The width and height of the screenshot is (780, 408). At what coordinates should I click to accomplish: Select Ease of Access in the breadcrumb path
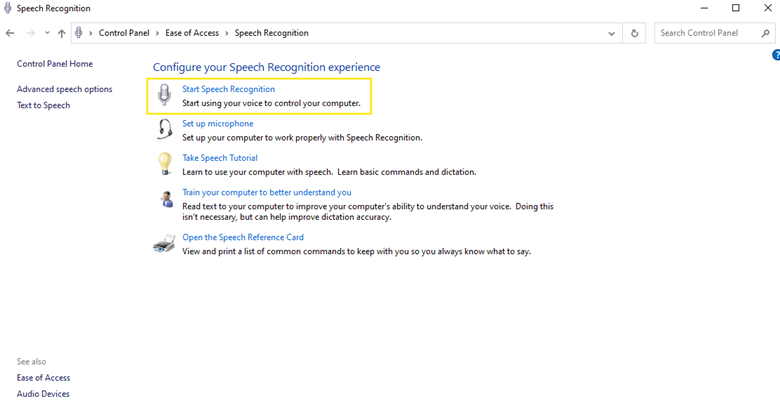tap(193, 33)
